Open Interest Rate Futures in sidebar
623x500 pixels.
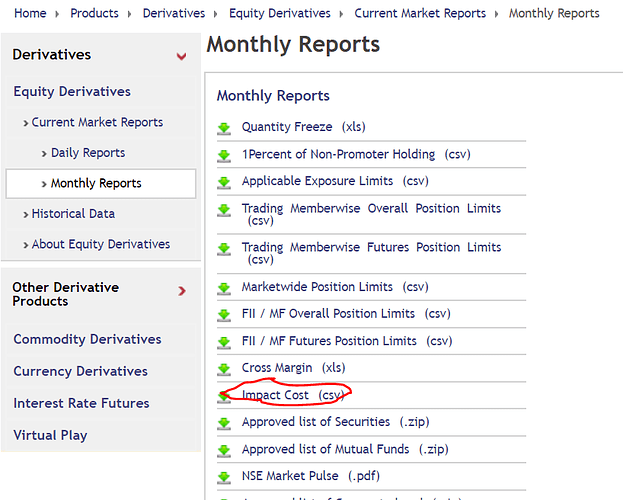(x=81, y=403)
